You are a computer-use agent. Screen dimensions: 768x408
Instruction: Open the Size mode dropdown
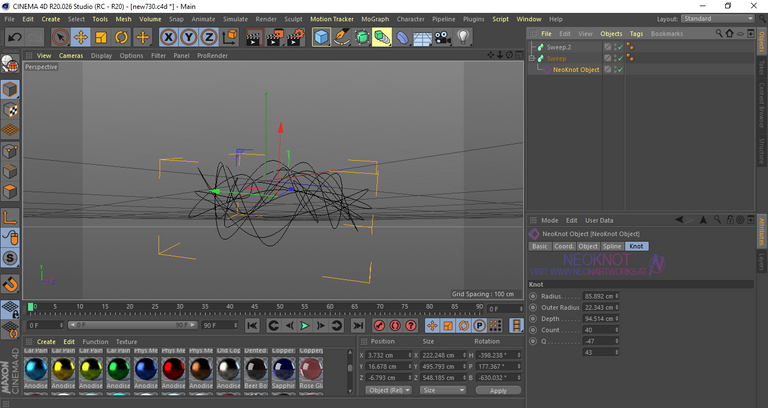(443, 390)
